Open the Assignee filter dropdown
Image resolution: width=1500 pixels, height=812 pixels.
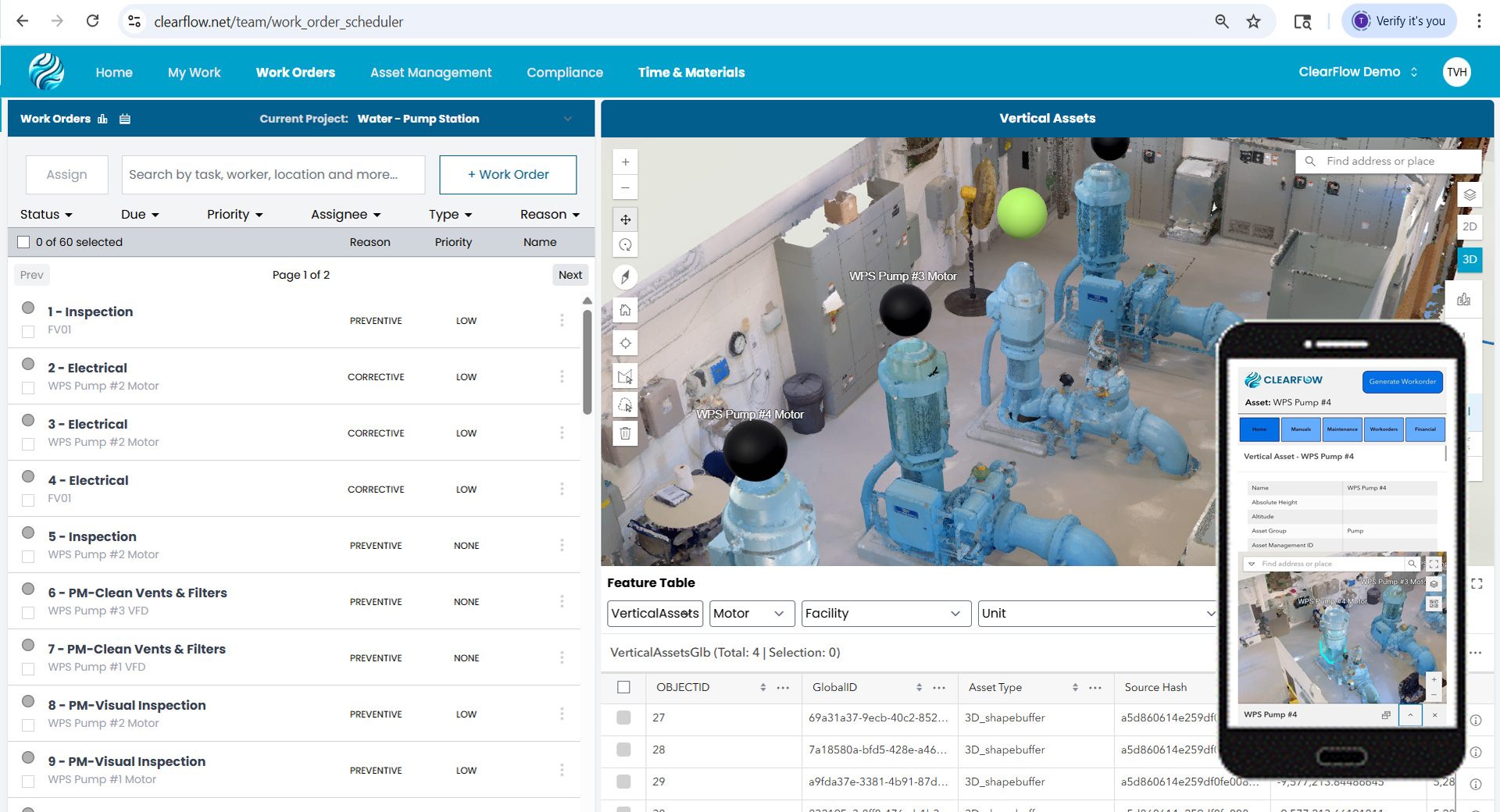345,214
